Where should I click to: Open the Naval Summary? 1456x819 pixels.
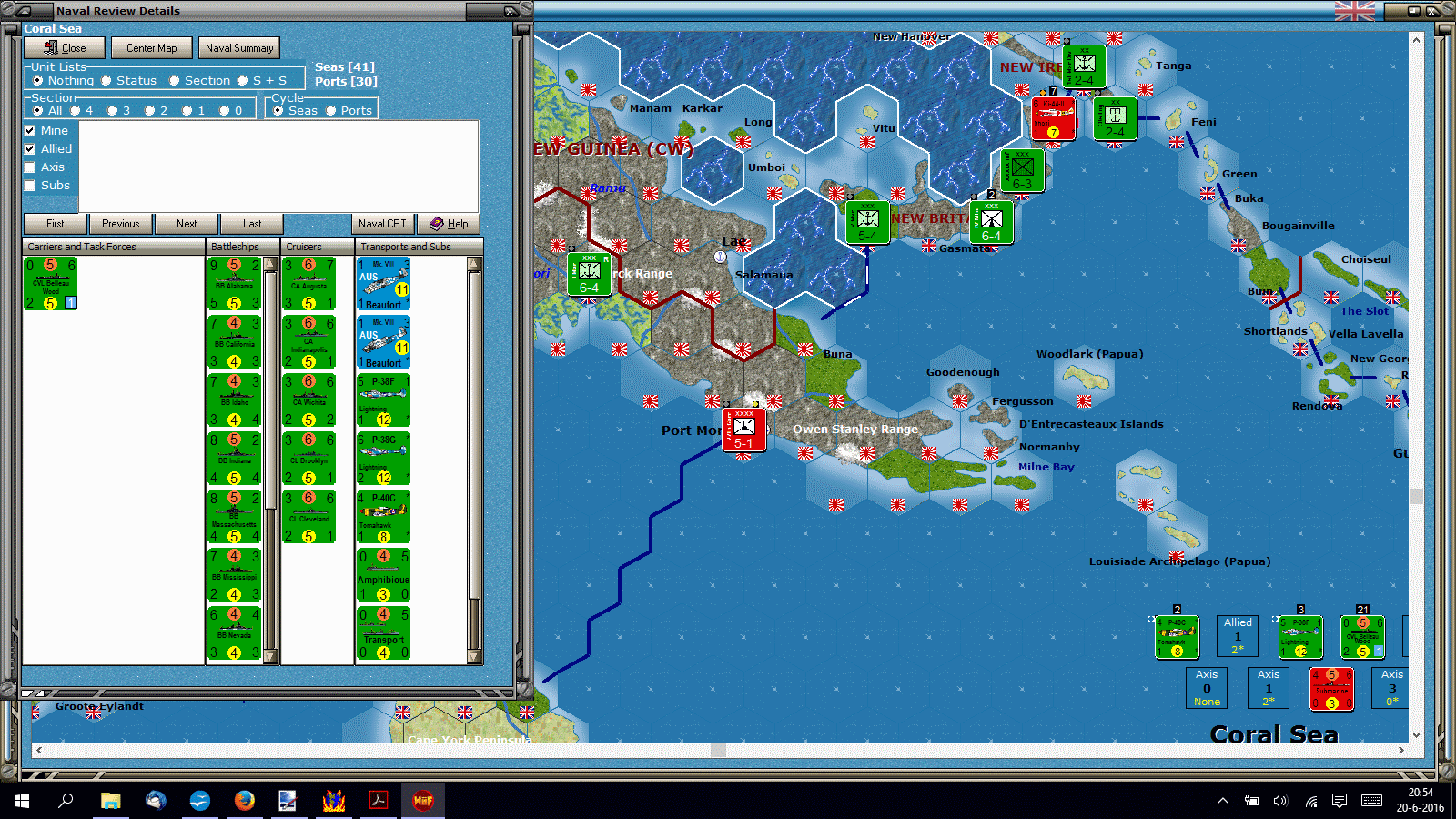point(239,47)
